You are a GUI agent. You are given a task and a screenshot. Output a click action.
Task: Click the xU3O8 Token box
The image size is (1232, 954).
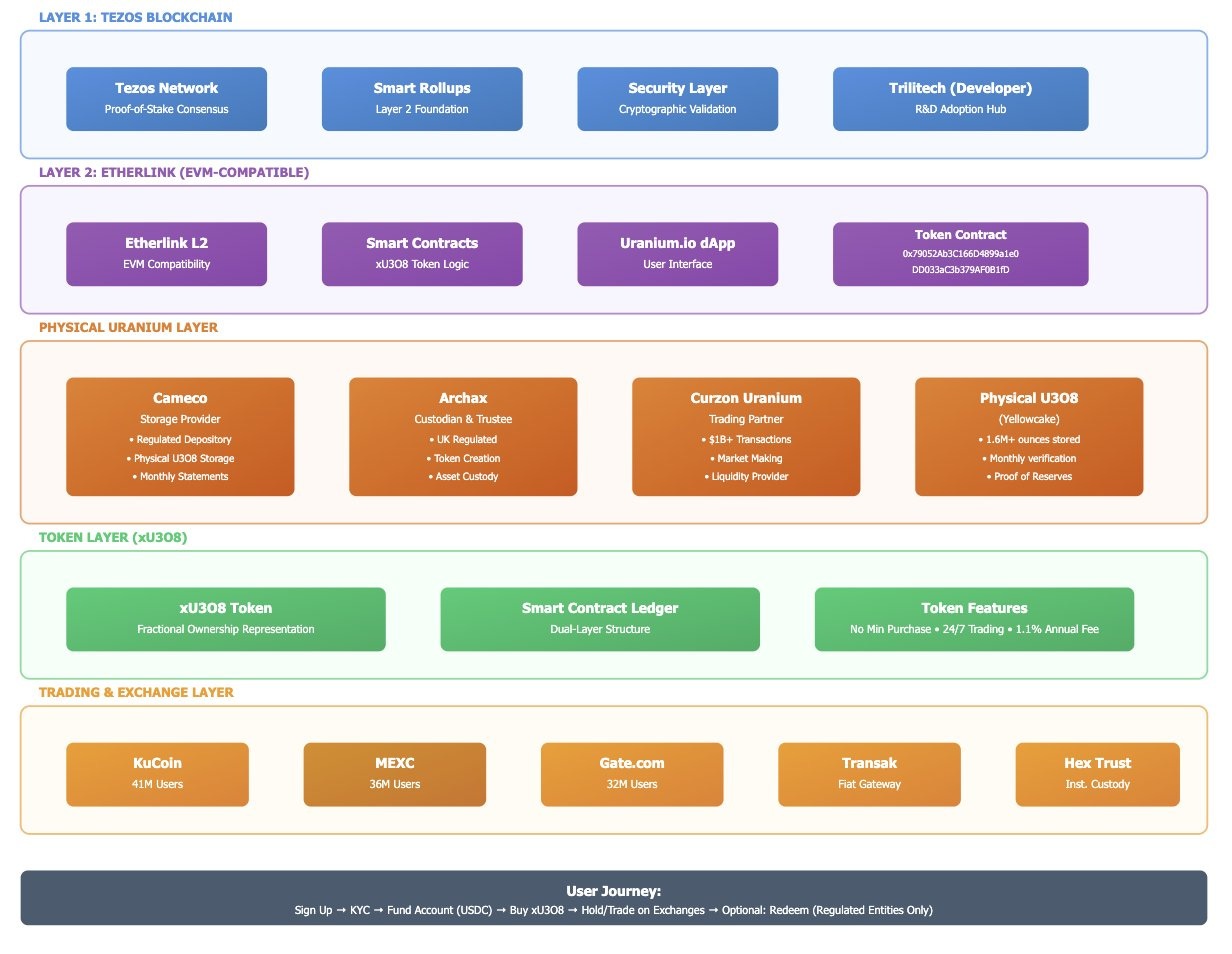point(226,619)
